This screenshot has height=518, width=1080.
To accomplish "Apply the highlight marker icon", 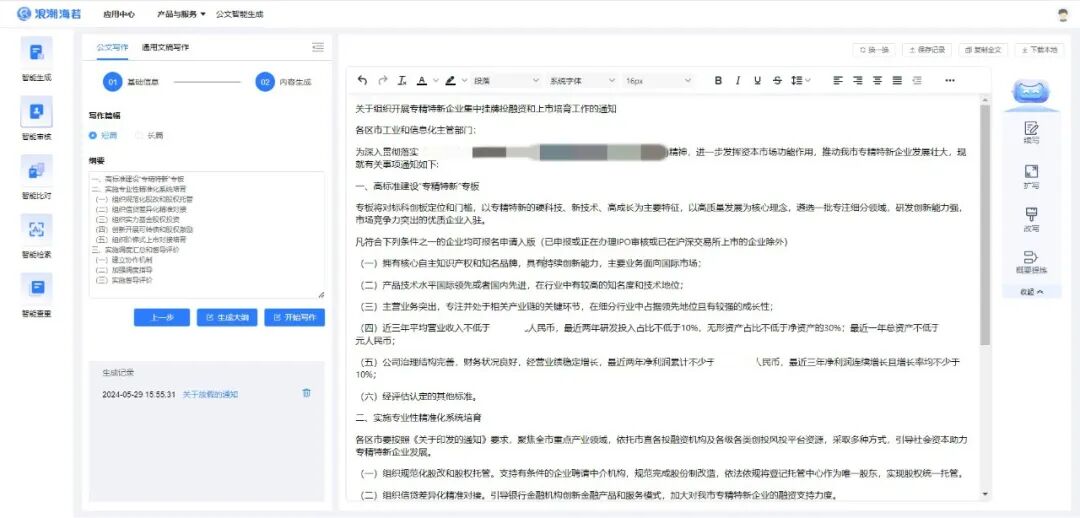I will click(450, 81).
